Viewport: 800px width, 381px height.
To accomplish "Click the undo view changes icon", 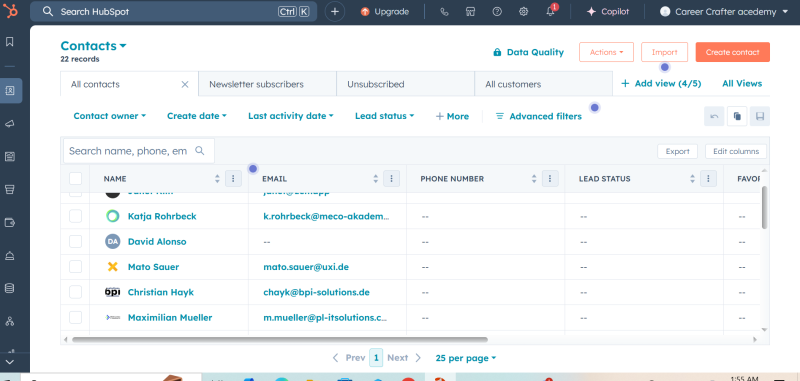I will point(714,116).
